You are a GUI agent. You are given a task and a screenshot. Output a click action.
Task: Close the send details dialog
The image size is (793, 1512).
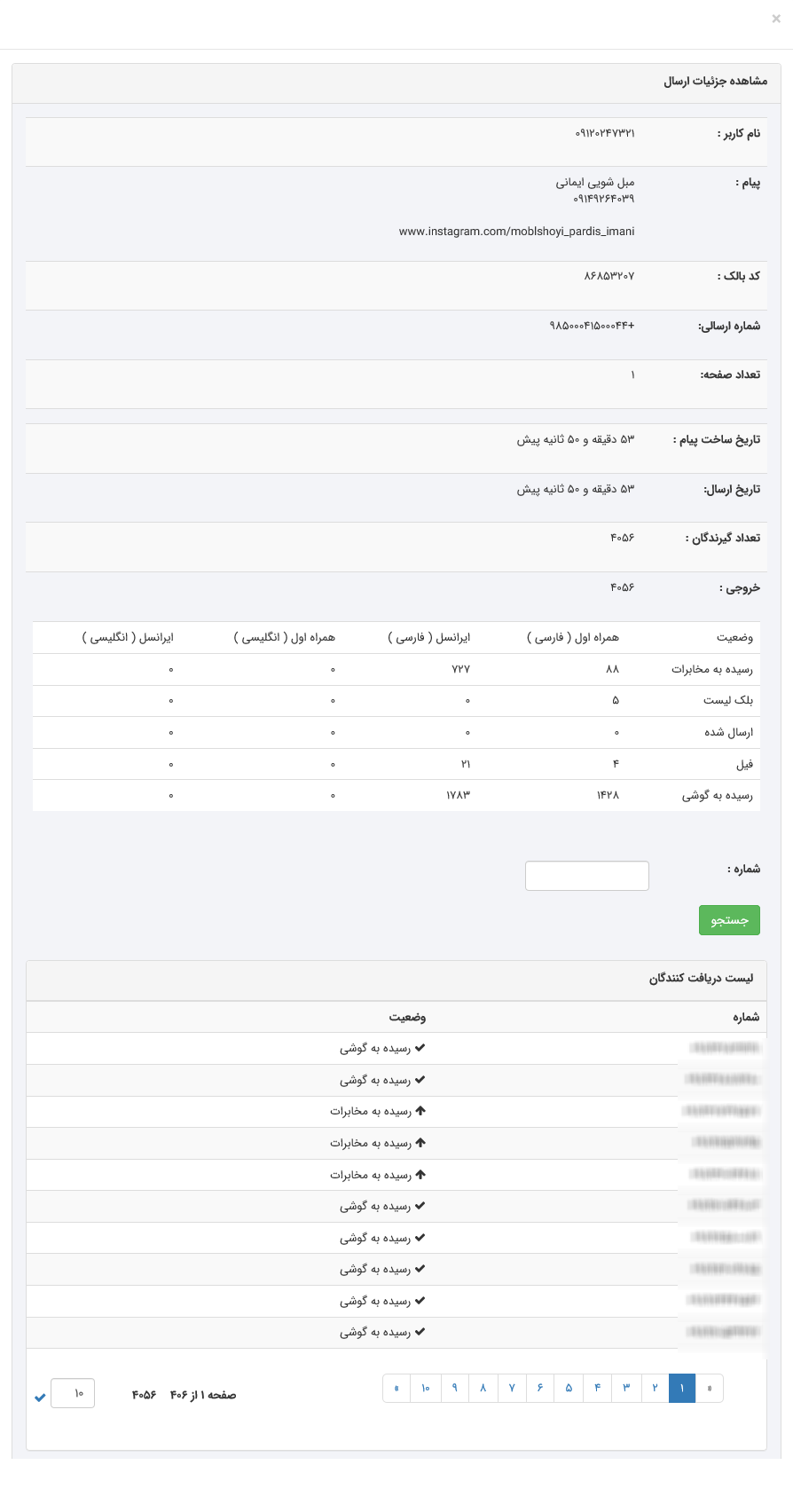776,19
